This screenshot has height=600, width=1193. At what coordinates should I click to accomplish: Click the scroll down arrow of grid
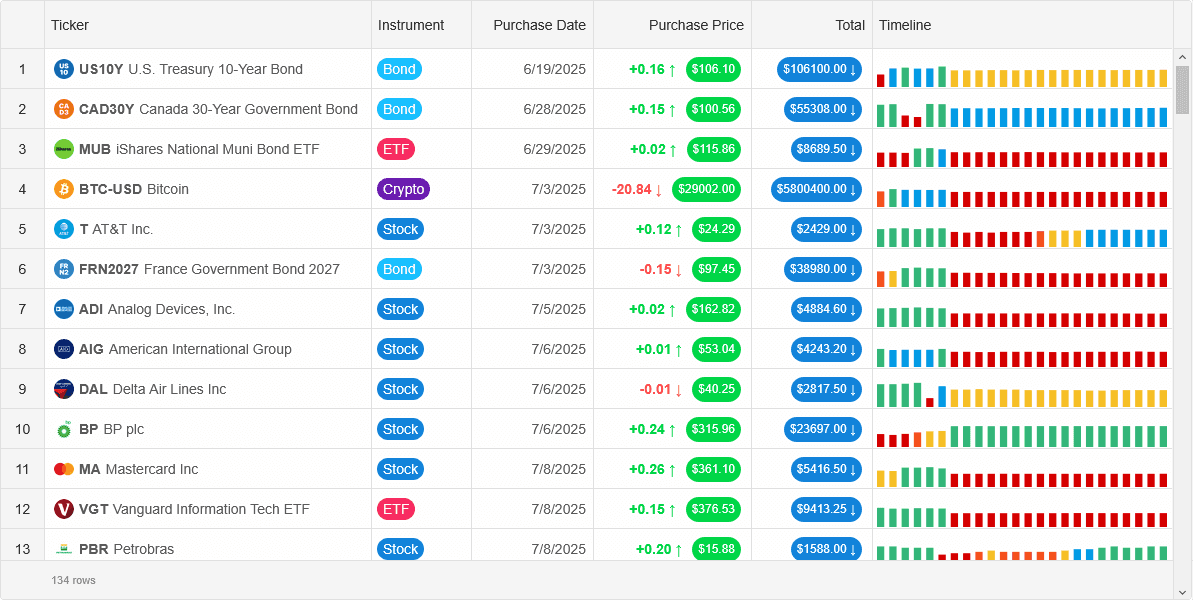(x=1182, y=591)
